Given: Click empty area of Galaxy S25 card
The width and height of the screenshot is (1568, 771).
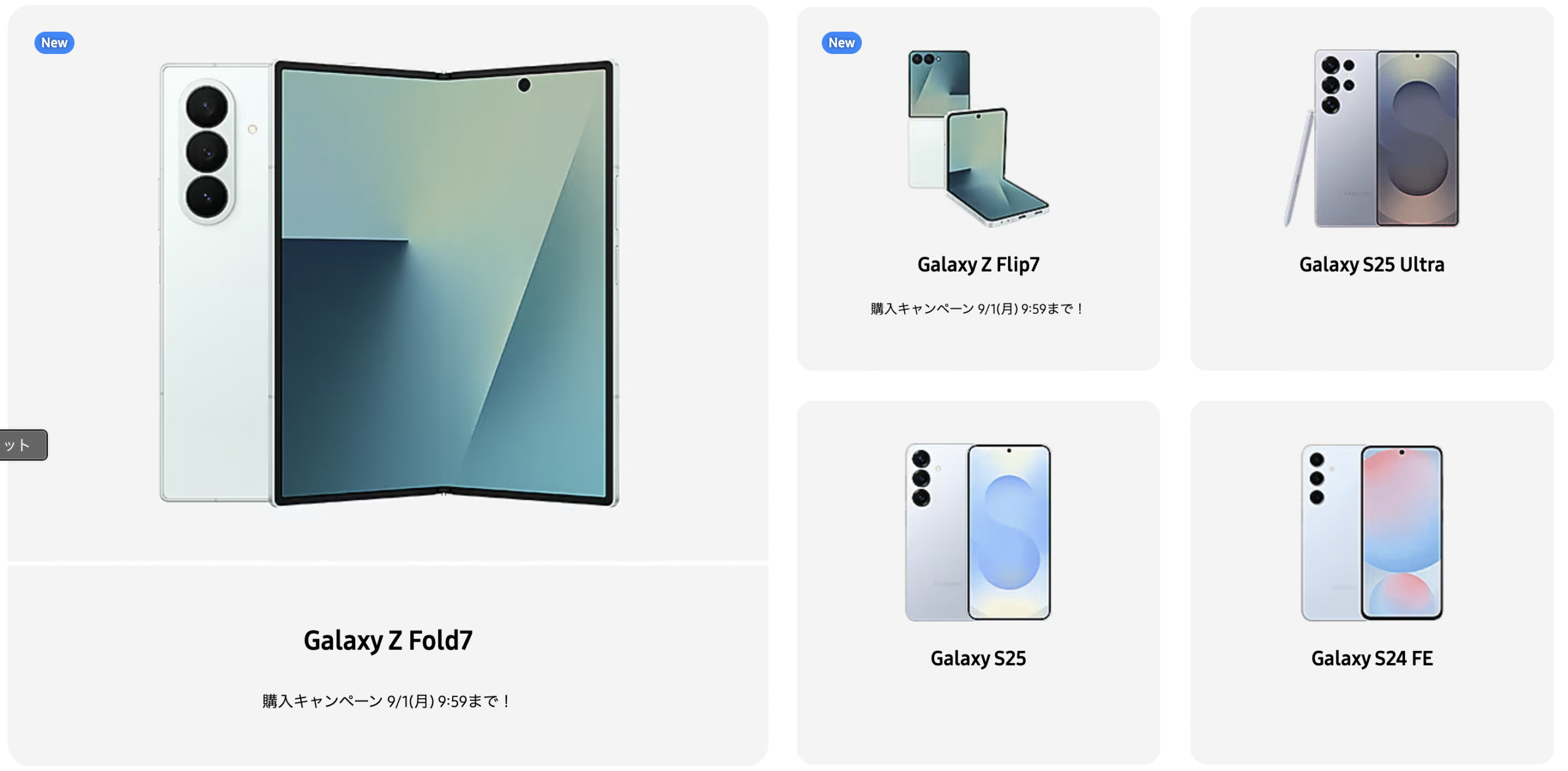Looking at the screenshot, I should point(978,717).
